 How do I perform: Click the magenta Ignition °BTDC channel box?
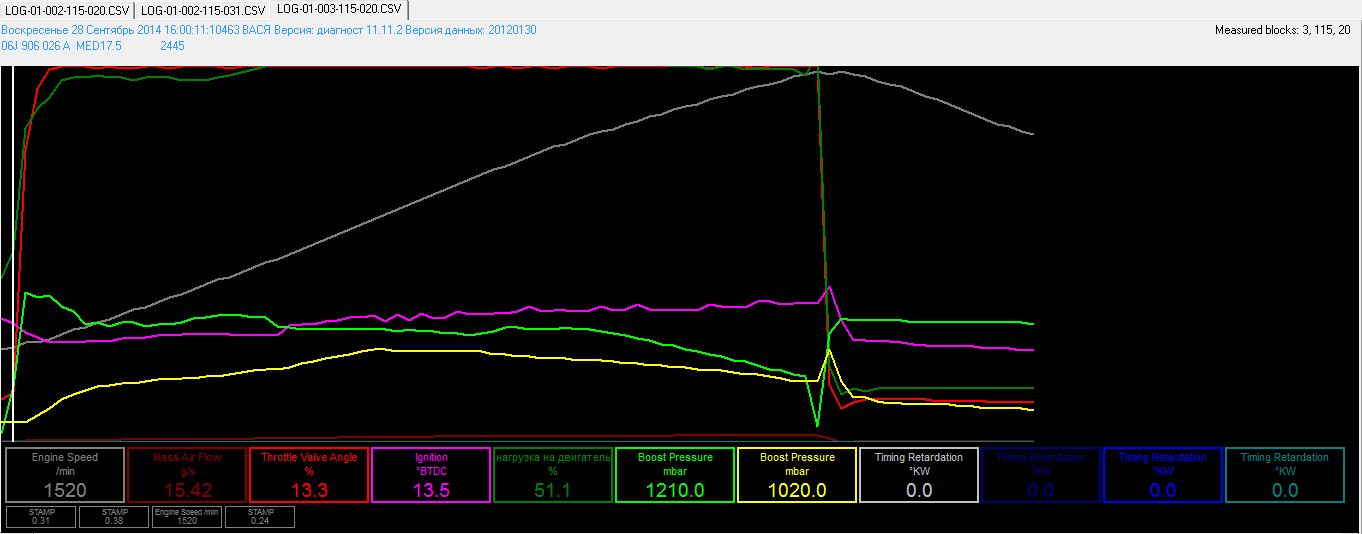point(431,474)
